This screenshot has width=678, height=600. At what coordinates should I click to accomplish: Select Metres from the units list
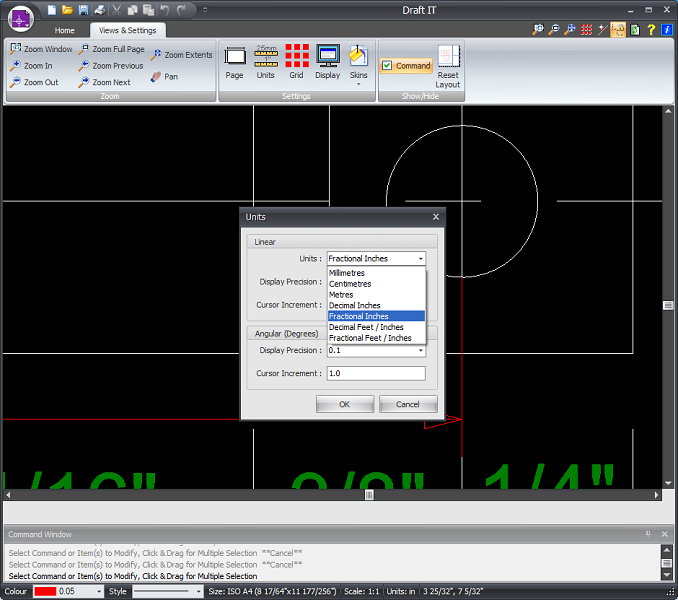pyautogui.click(x=376, y=295)
